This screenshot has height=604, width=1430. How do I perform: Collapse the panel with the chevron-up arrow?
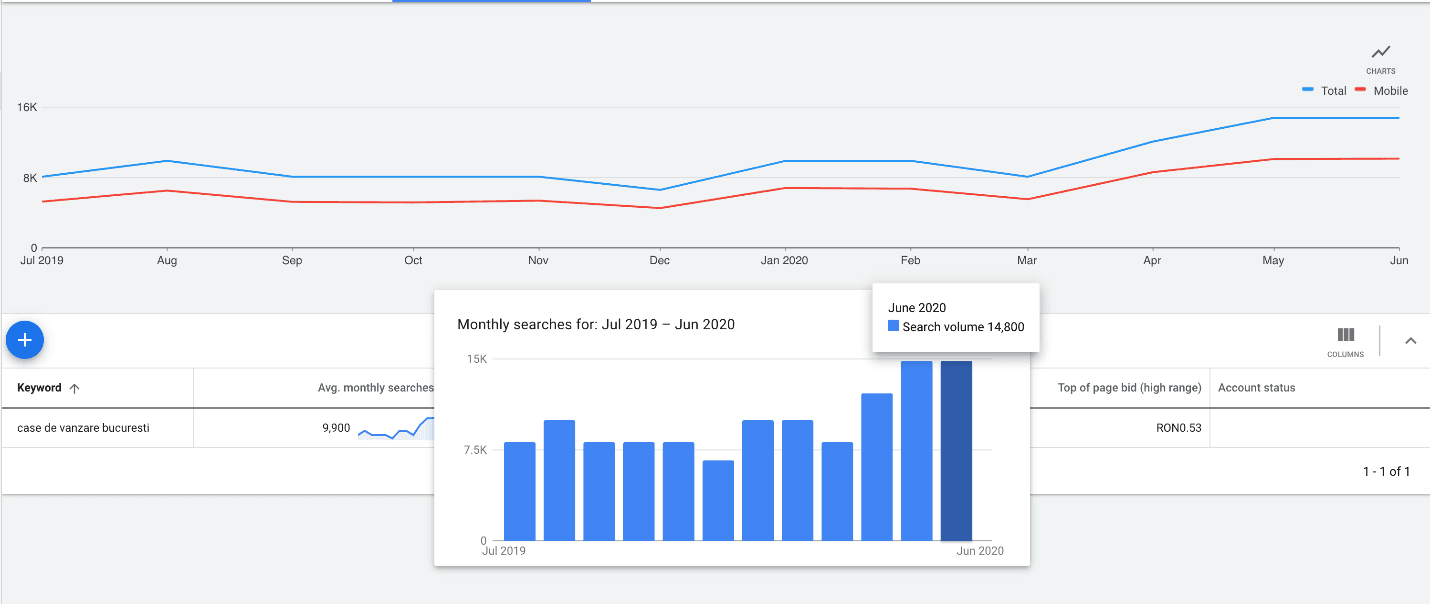(1410, 341)
